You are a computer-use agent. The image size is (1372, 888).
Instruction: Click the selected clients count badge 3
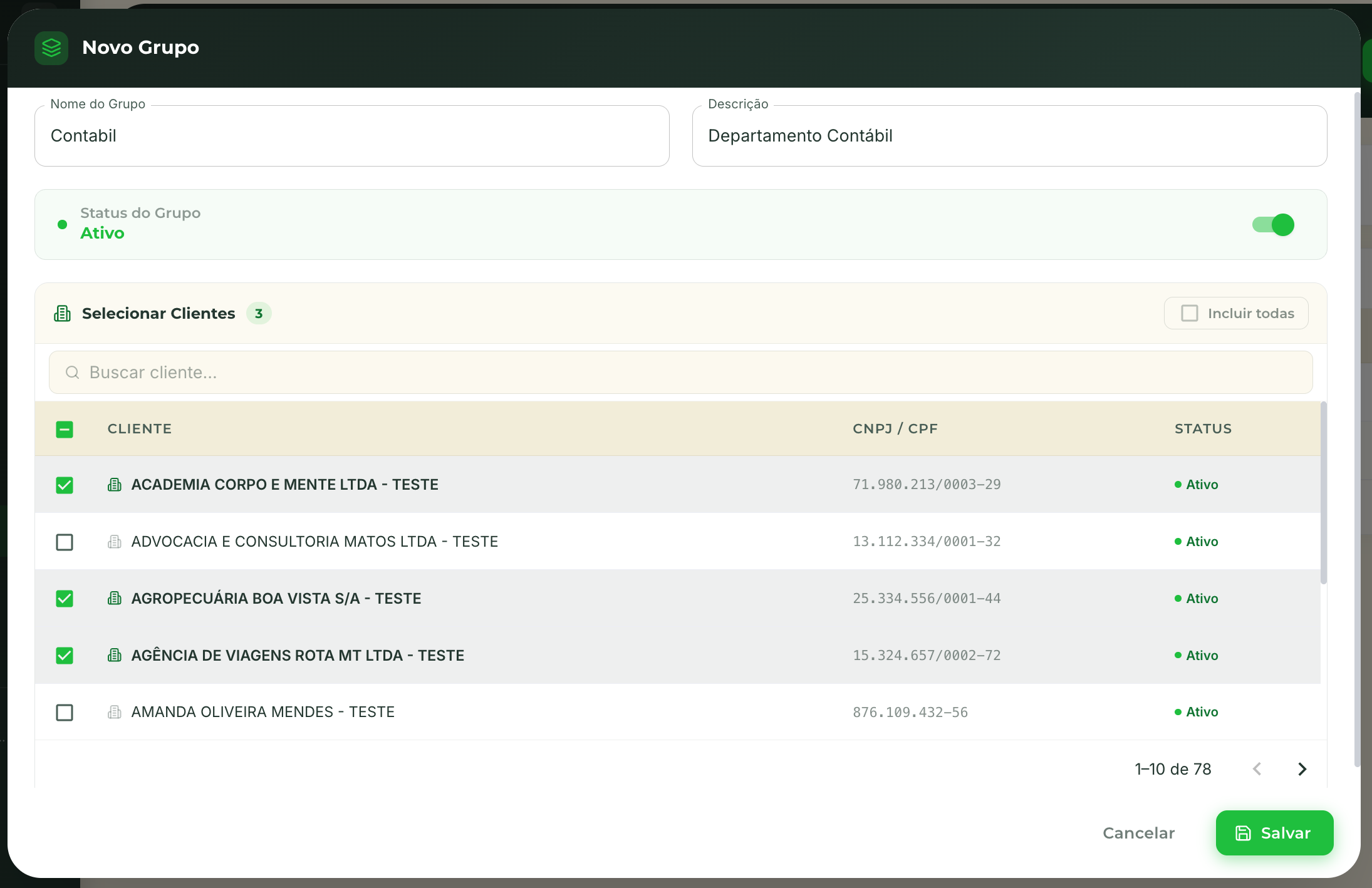click(259, 313)
